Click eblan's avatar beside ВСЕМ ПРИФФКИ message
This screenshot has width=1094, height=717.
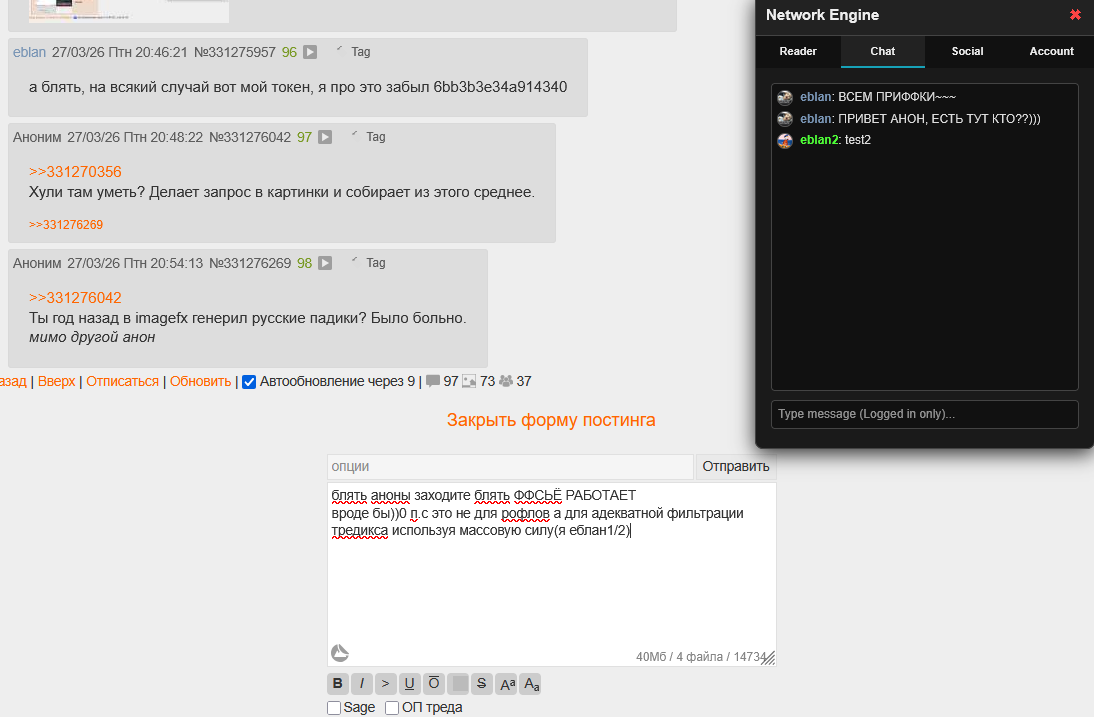pos(785,97)
